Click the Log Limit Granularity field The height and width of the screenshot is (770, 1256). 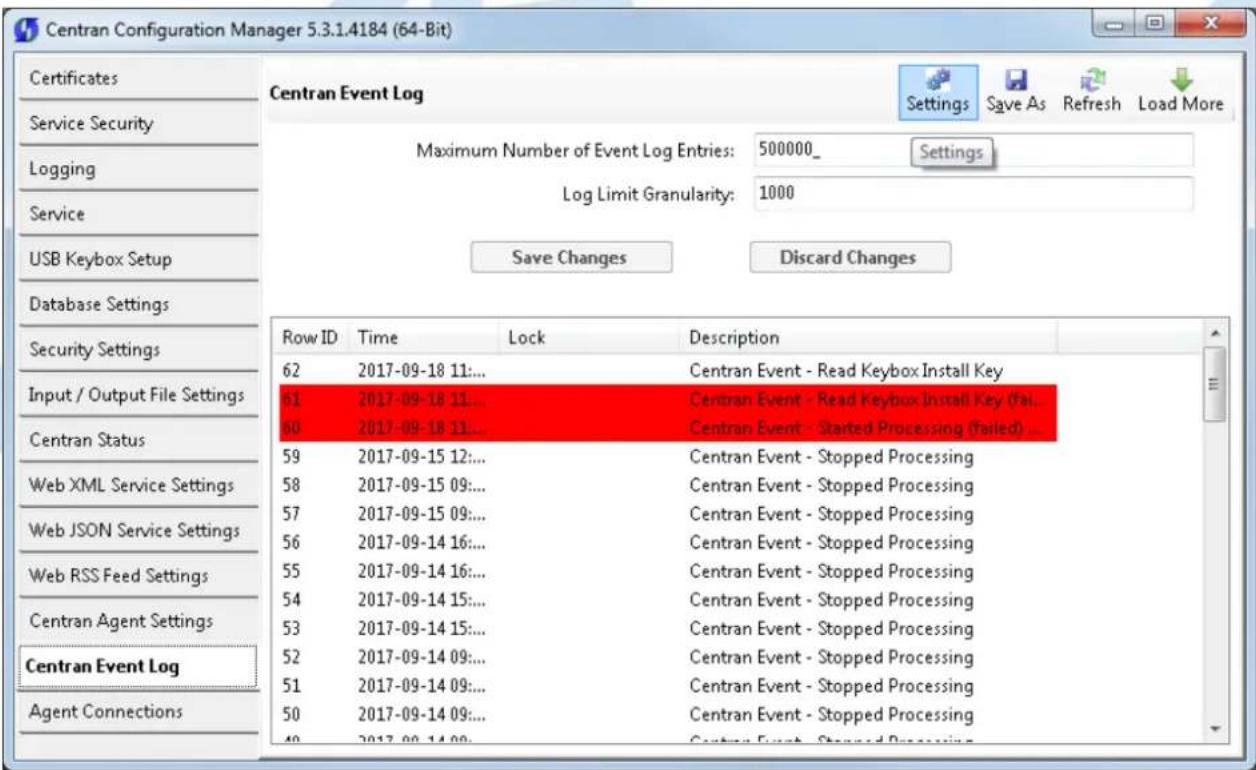[972, 194]
